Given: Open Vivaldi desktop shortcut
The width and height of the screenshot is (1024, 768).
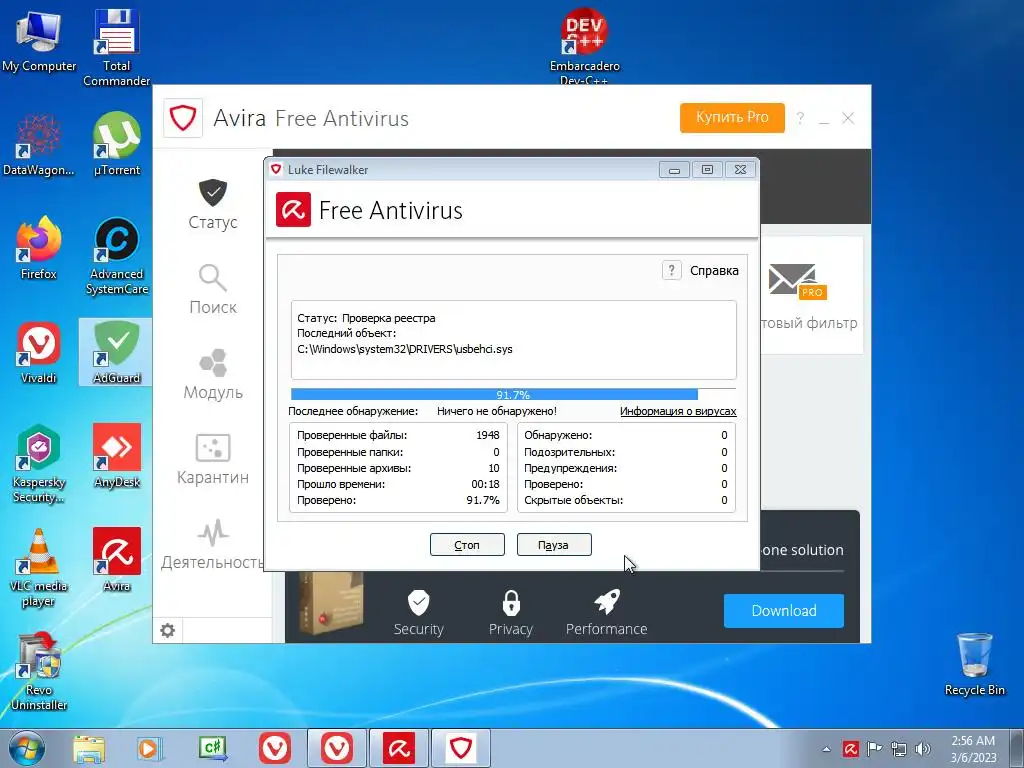Looking at the screenshot, I should (x=39, y=352).
